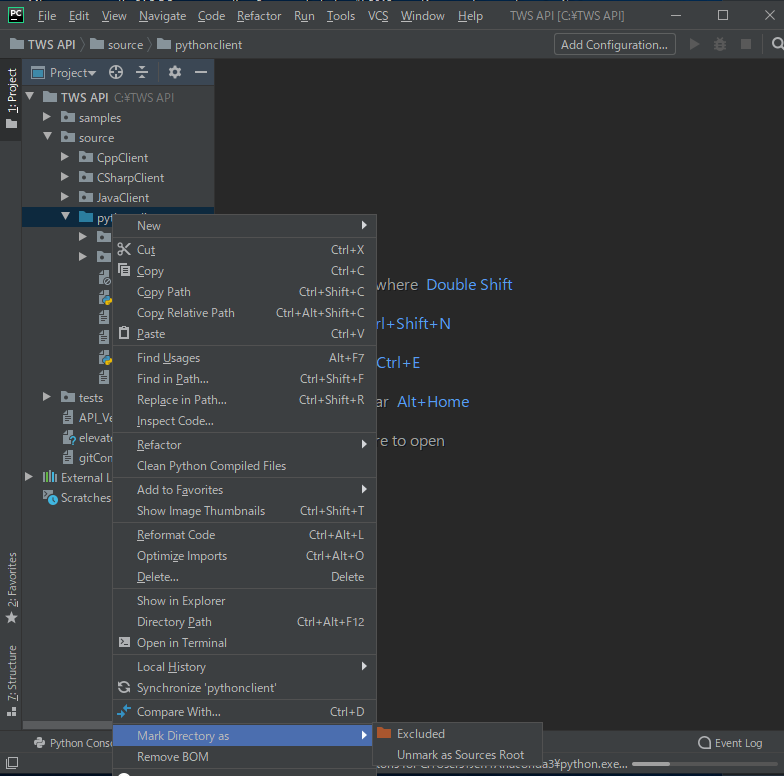The height and width of the screenshot is (776, 784).
Task: Expand External Libraries node
Action: (29, 476)
